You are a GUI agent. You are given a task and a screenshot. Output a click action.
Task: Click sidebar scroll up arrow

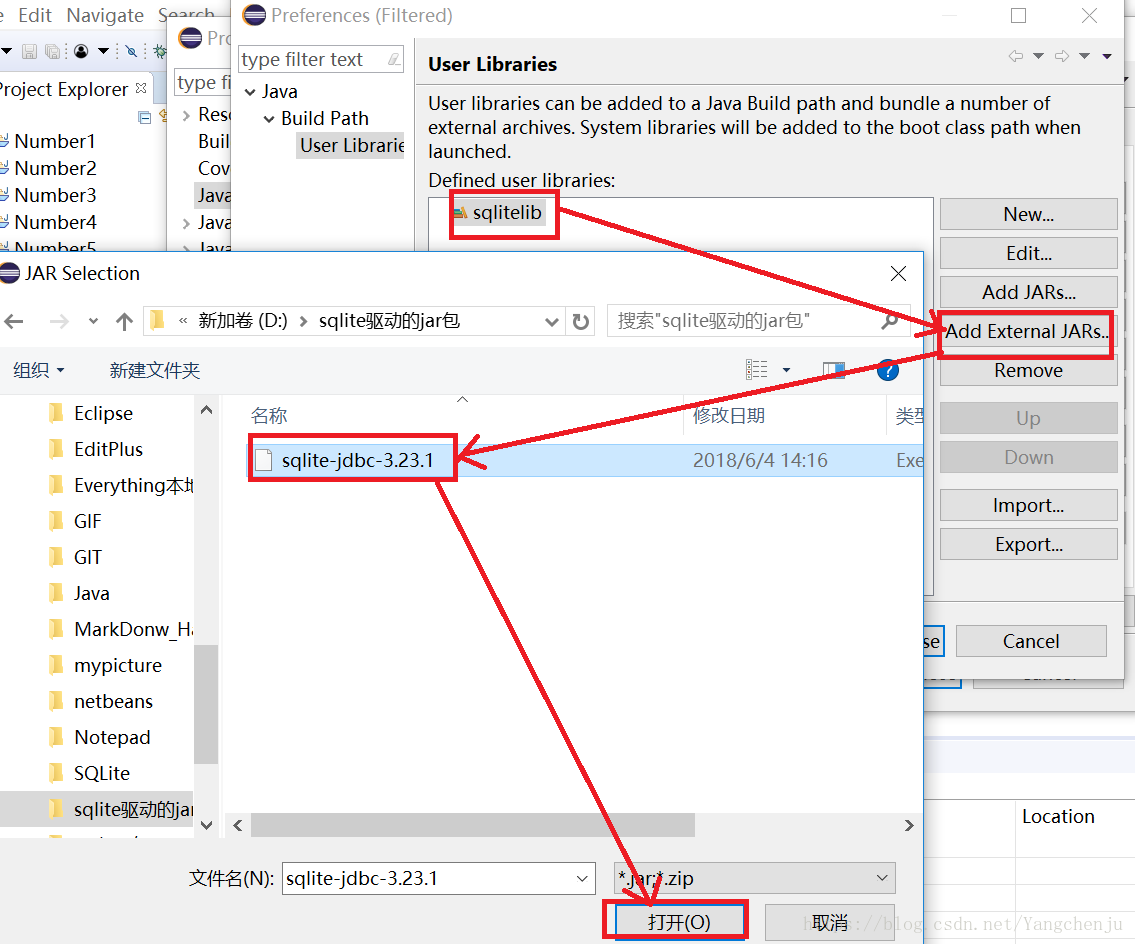tap(206, 410)
